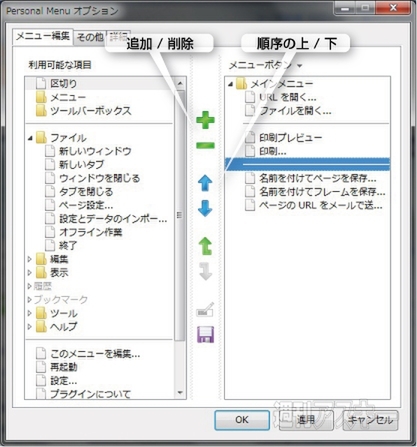Screen dimensions: 417x447
Task: Select 新しいタブ in available items
Action: [x=82, y=165]
